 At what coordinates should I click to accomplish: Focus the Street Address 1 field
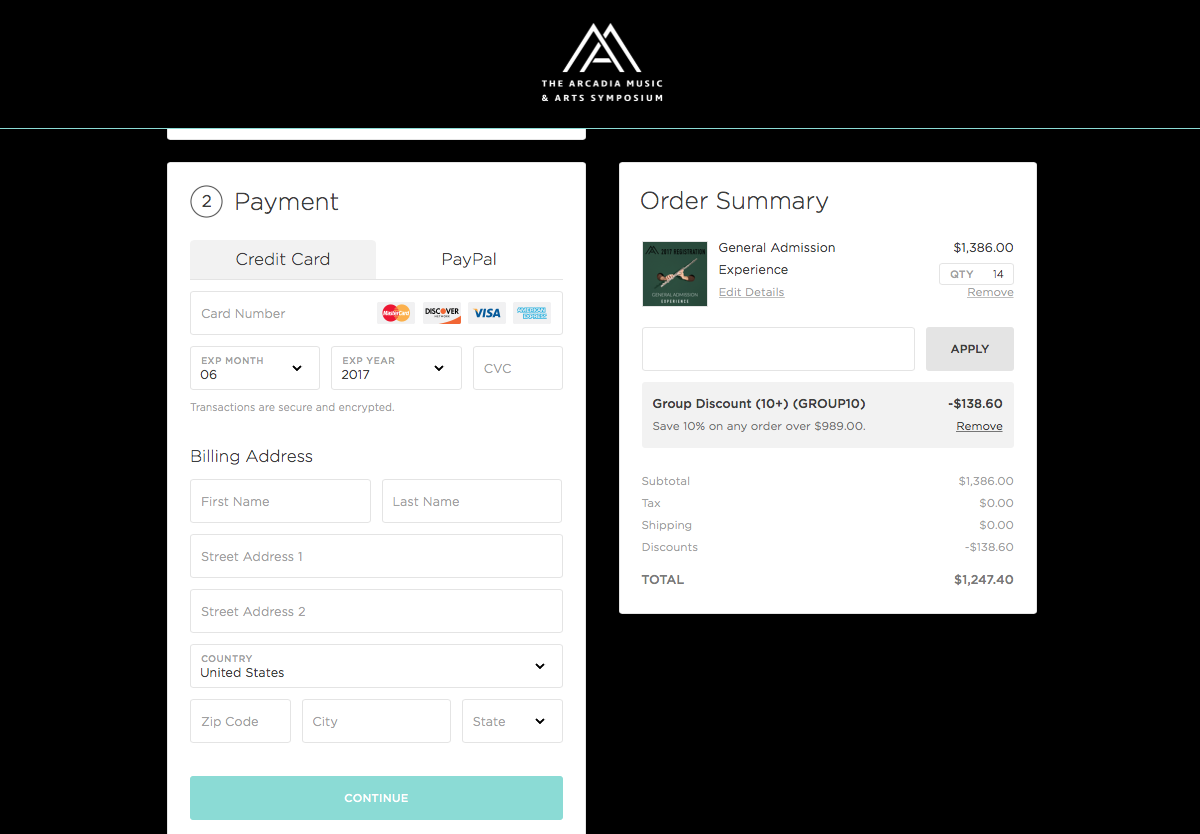(x=376, y=556)
